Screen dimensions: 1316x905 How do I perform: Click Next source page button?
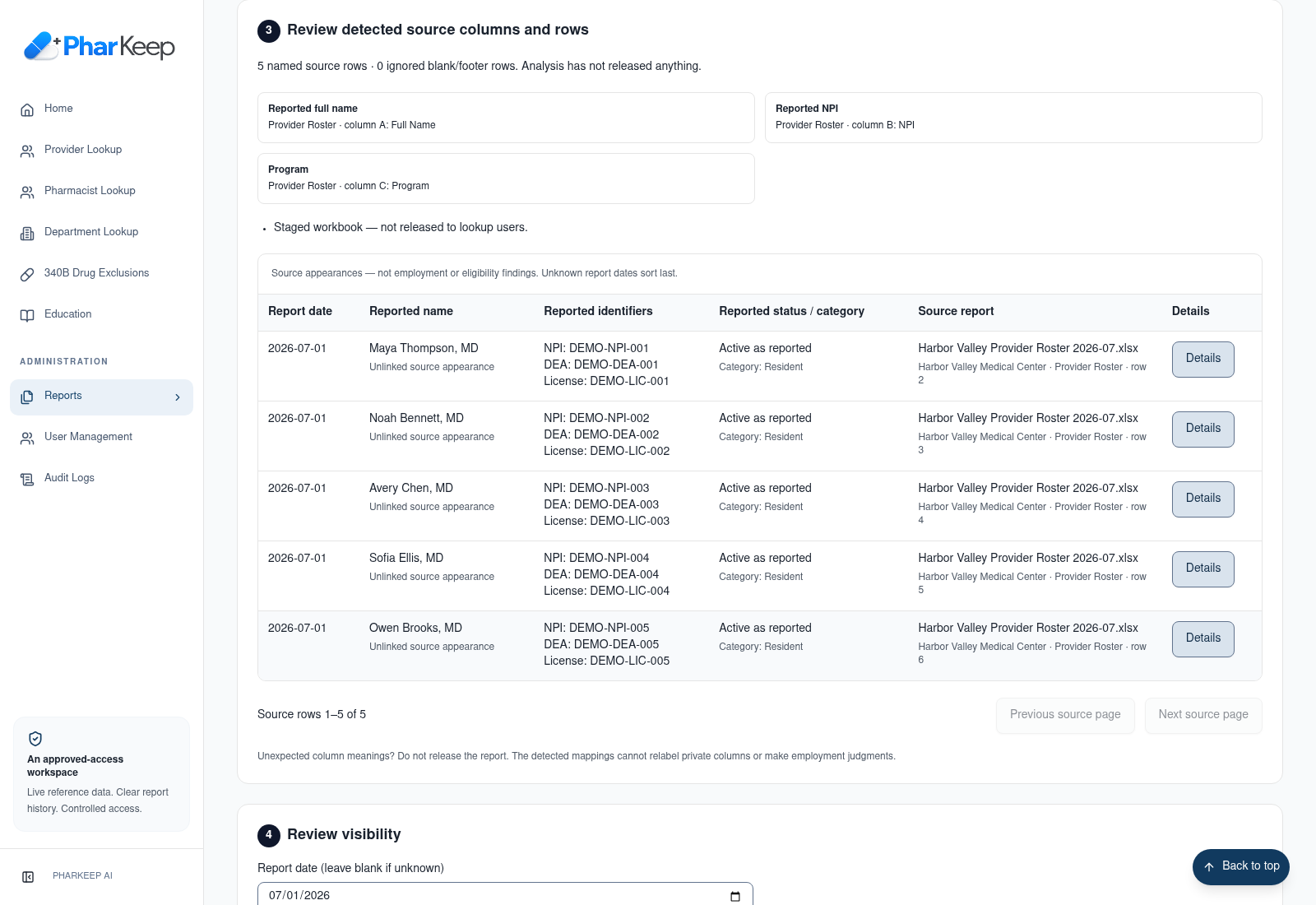(1203, 715)
